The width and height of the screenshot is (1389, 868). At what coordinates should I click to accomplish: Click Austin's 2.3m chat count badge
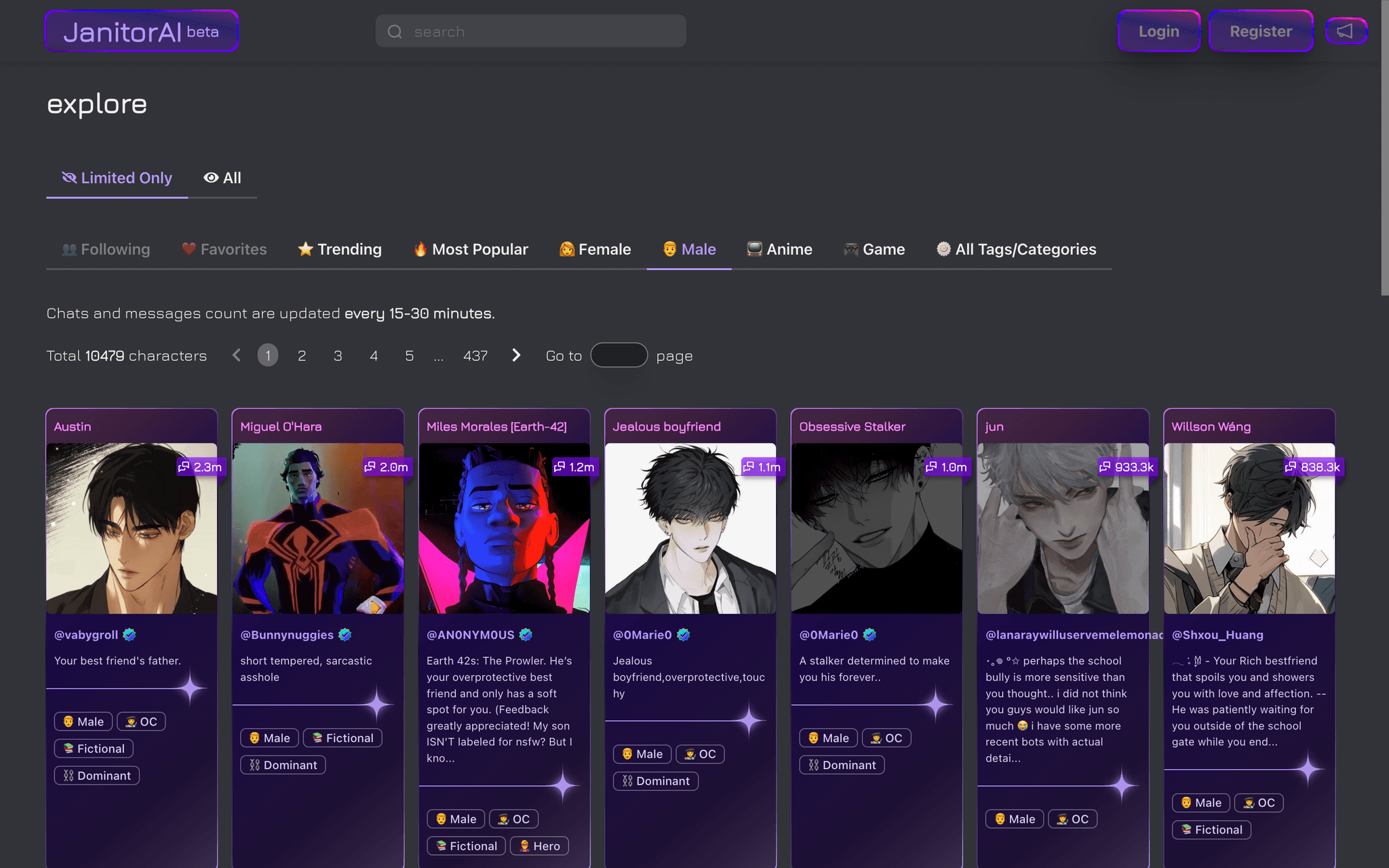(x=201, y=467)
